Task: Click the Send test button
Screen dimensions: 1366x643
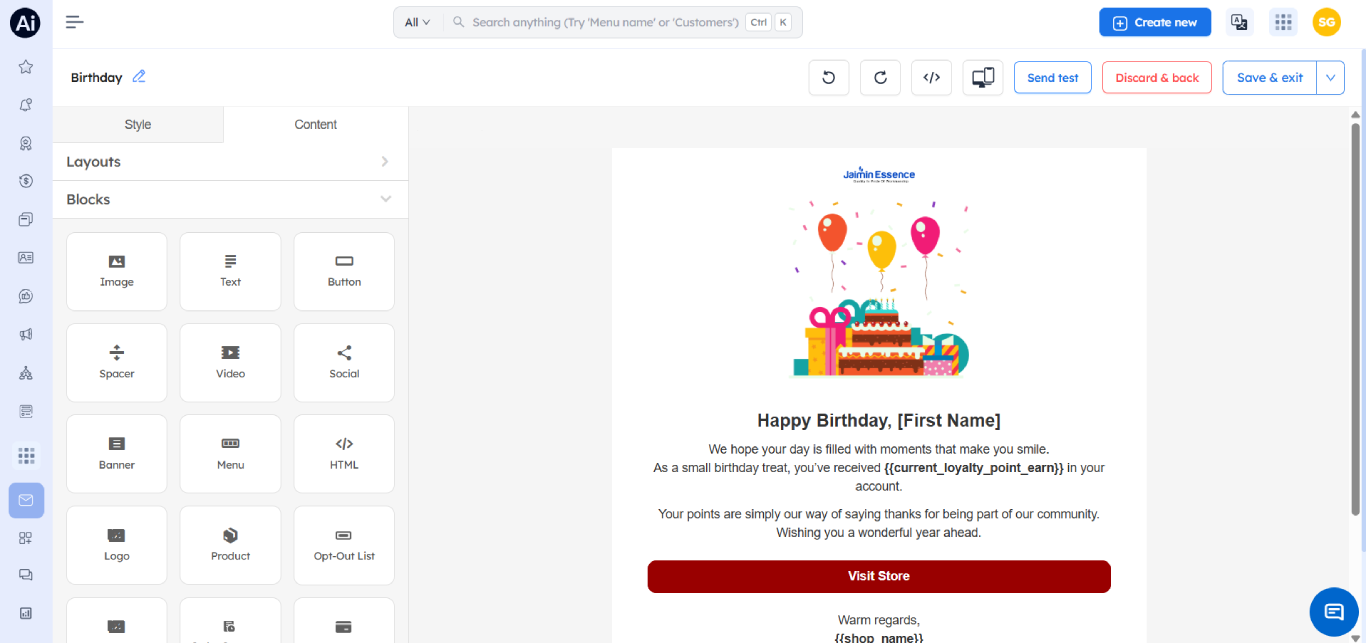Action: tap(1052, 77)
